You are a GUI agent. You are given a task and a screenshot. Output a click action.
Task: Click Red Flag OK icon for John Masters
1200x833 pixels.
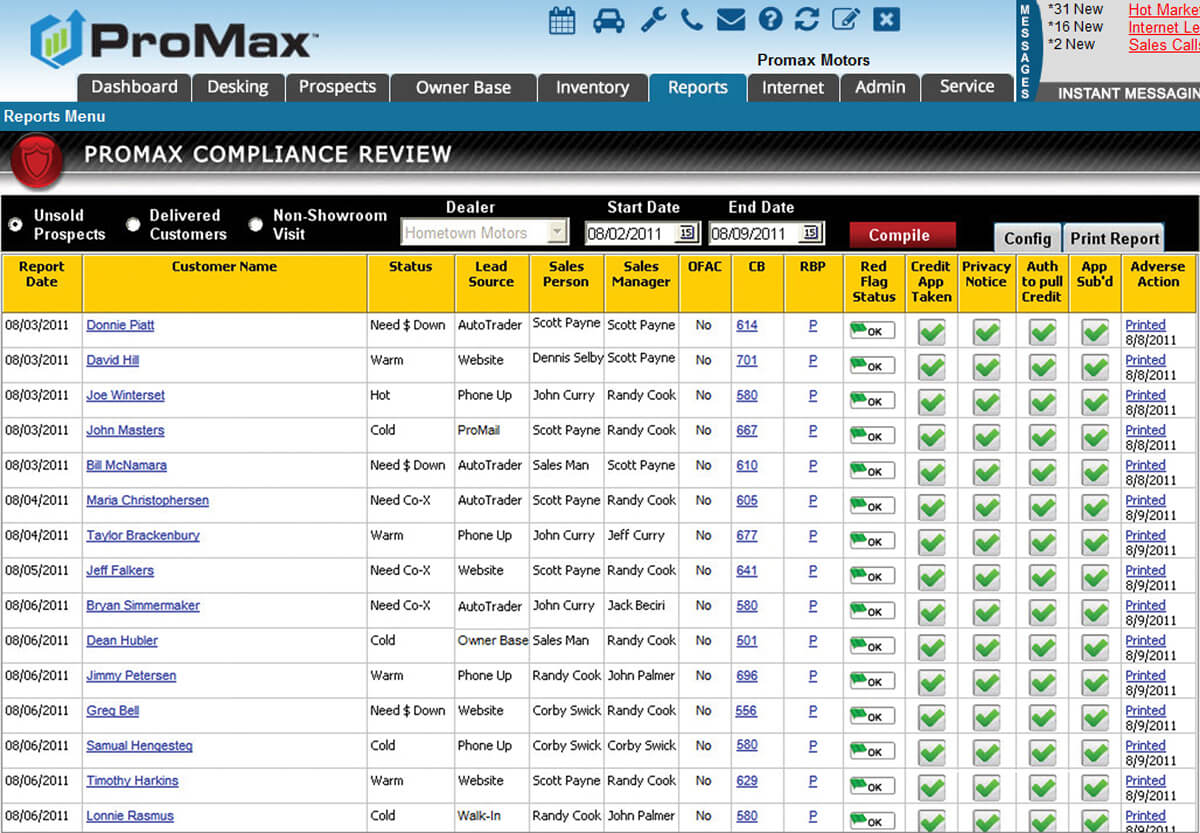[x=872, y=436]
